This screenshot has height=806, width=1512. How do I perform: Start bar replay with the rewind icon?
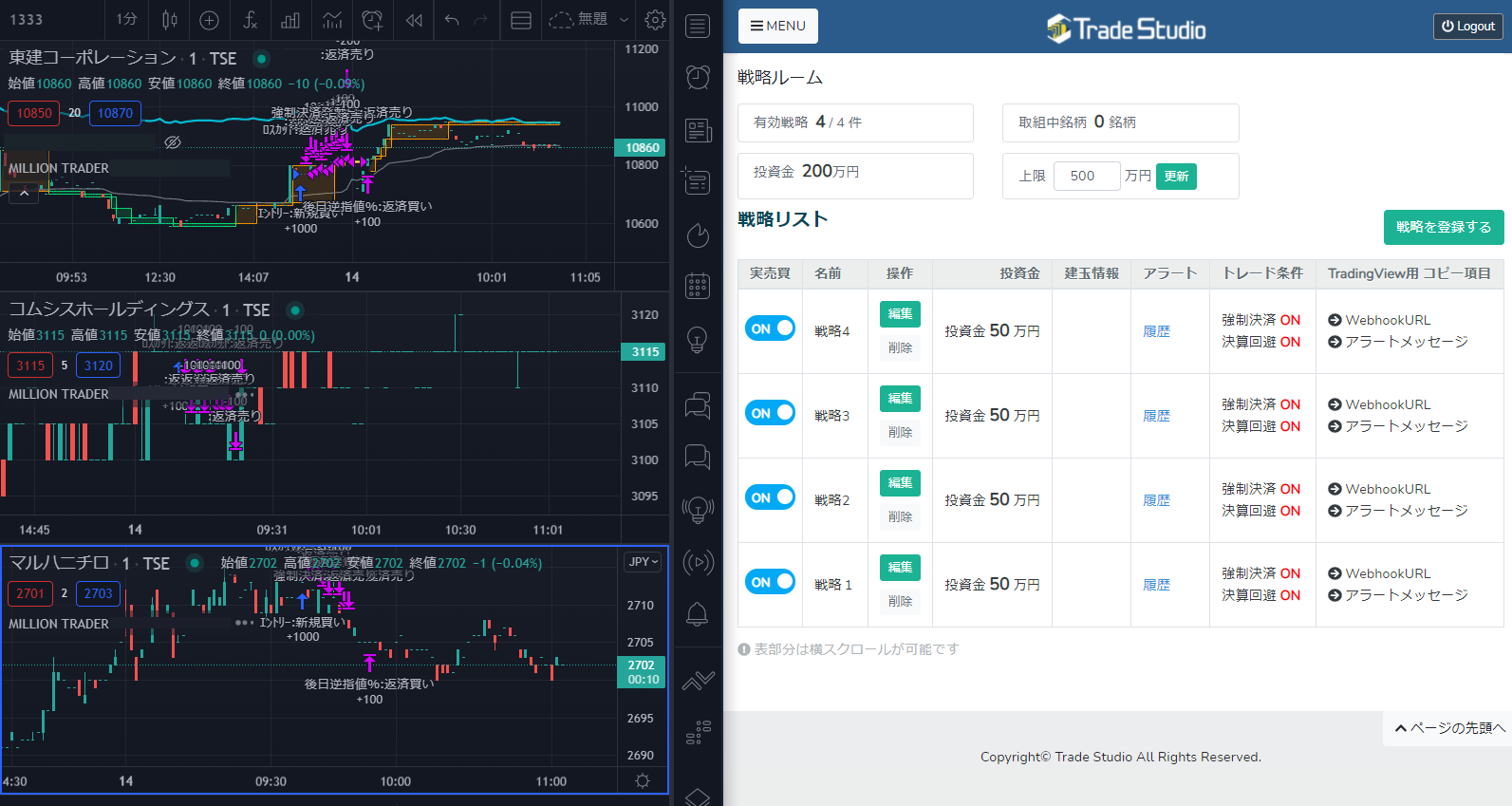pyautogui.click(x=414, y=20)
